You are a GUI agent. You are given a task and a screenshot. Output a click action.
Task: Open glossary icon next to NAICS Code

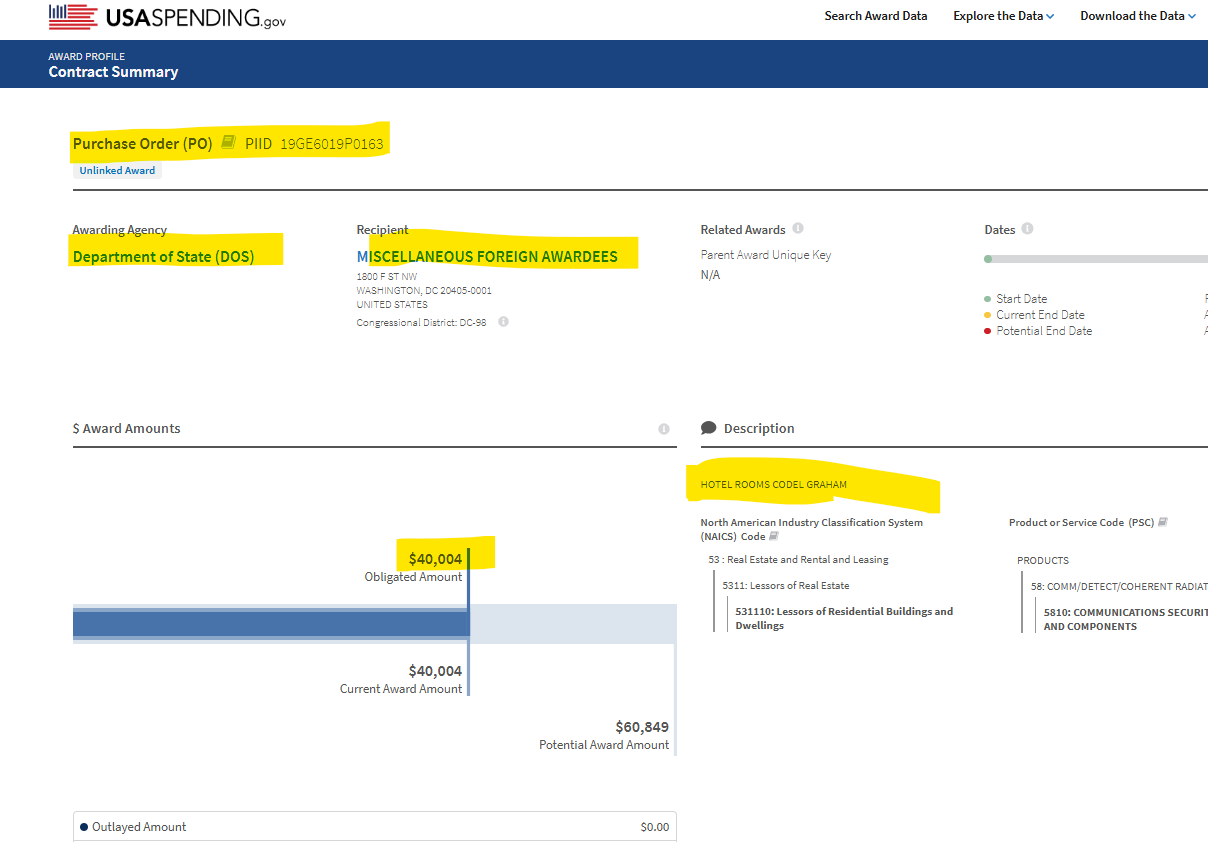[774, 537]
